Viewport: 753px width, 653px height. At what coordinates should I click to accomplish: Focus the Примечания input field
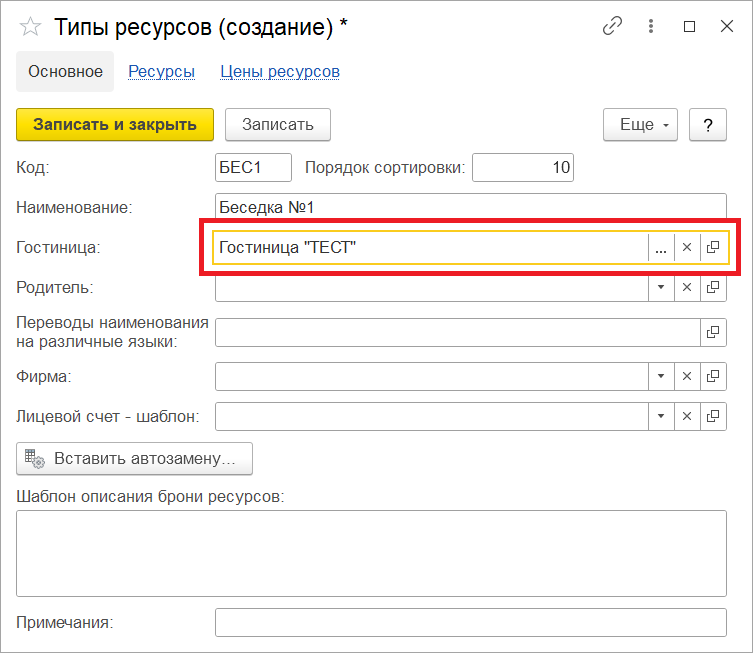tap(471, 623)
